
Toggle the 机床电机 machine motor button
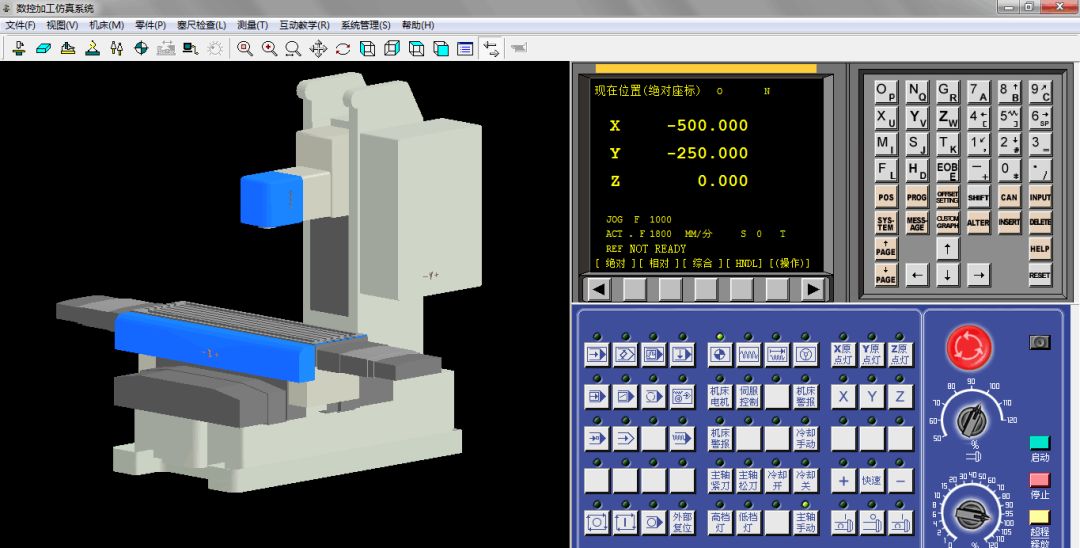click(x=720, y=397)
